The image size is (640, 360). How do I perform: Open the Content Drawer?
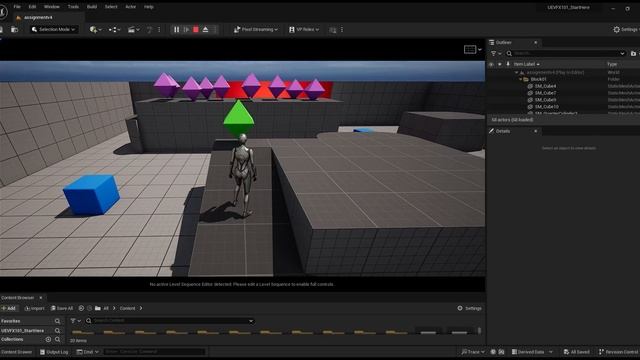(16, 352)
